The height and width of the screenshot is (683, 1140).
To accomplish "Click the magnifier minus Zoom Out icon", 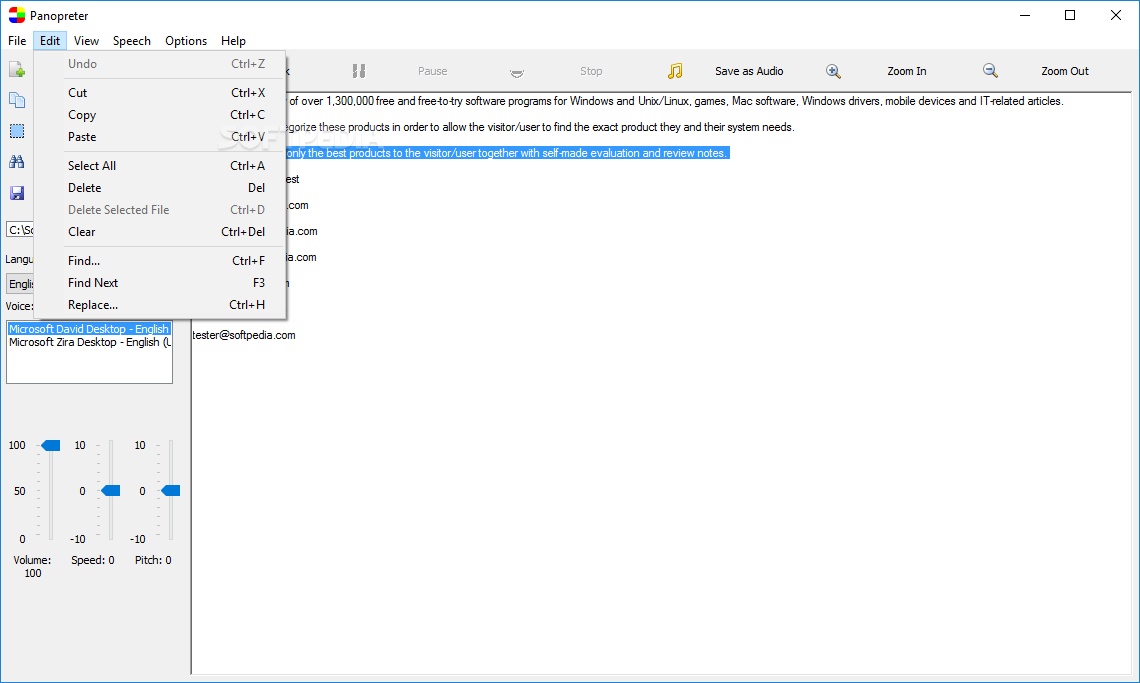I will pos(990,71).
